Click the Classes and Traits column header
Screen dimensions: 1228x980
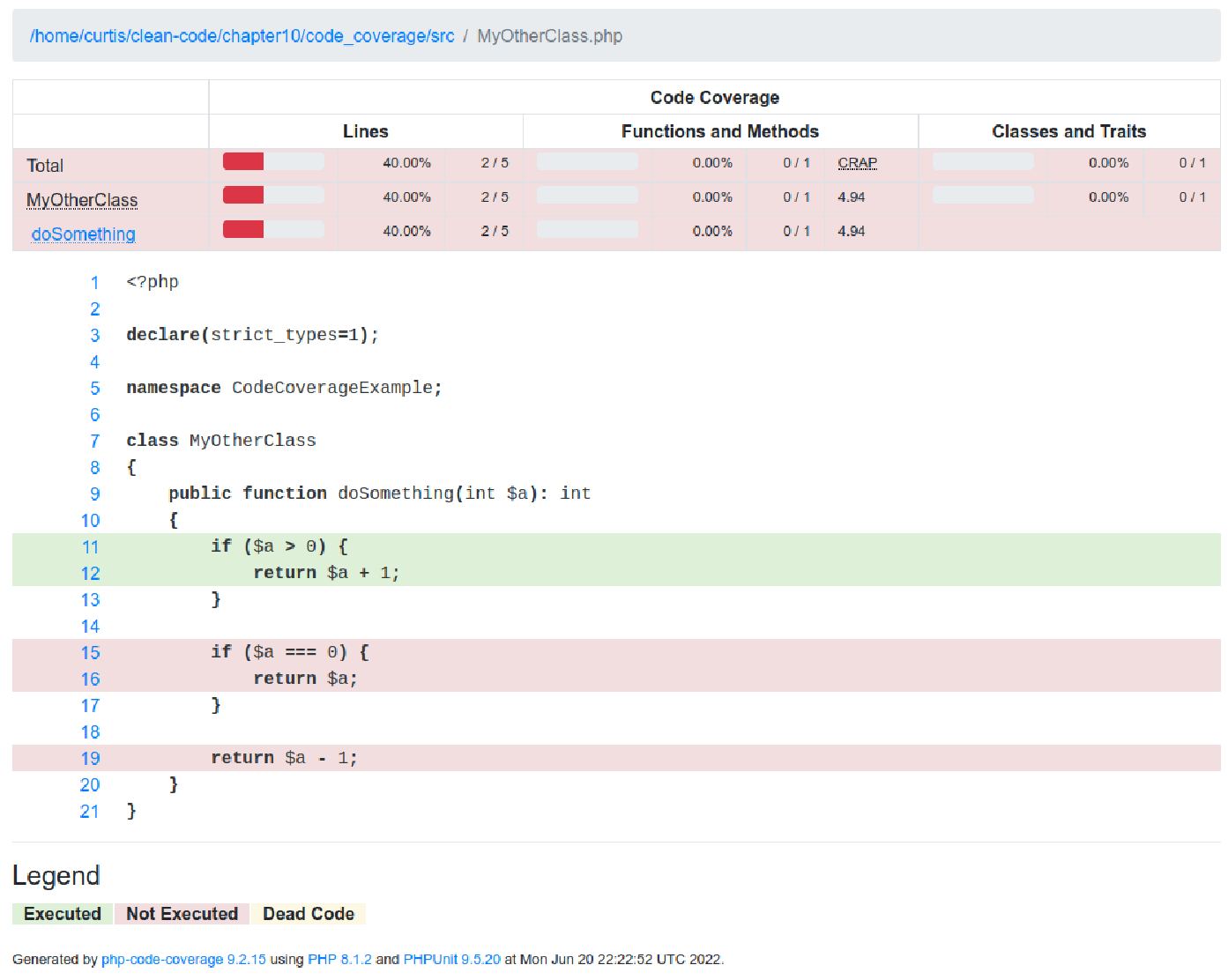click(x=1069, y=131)
